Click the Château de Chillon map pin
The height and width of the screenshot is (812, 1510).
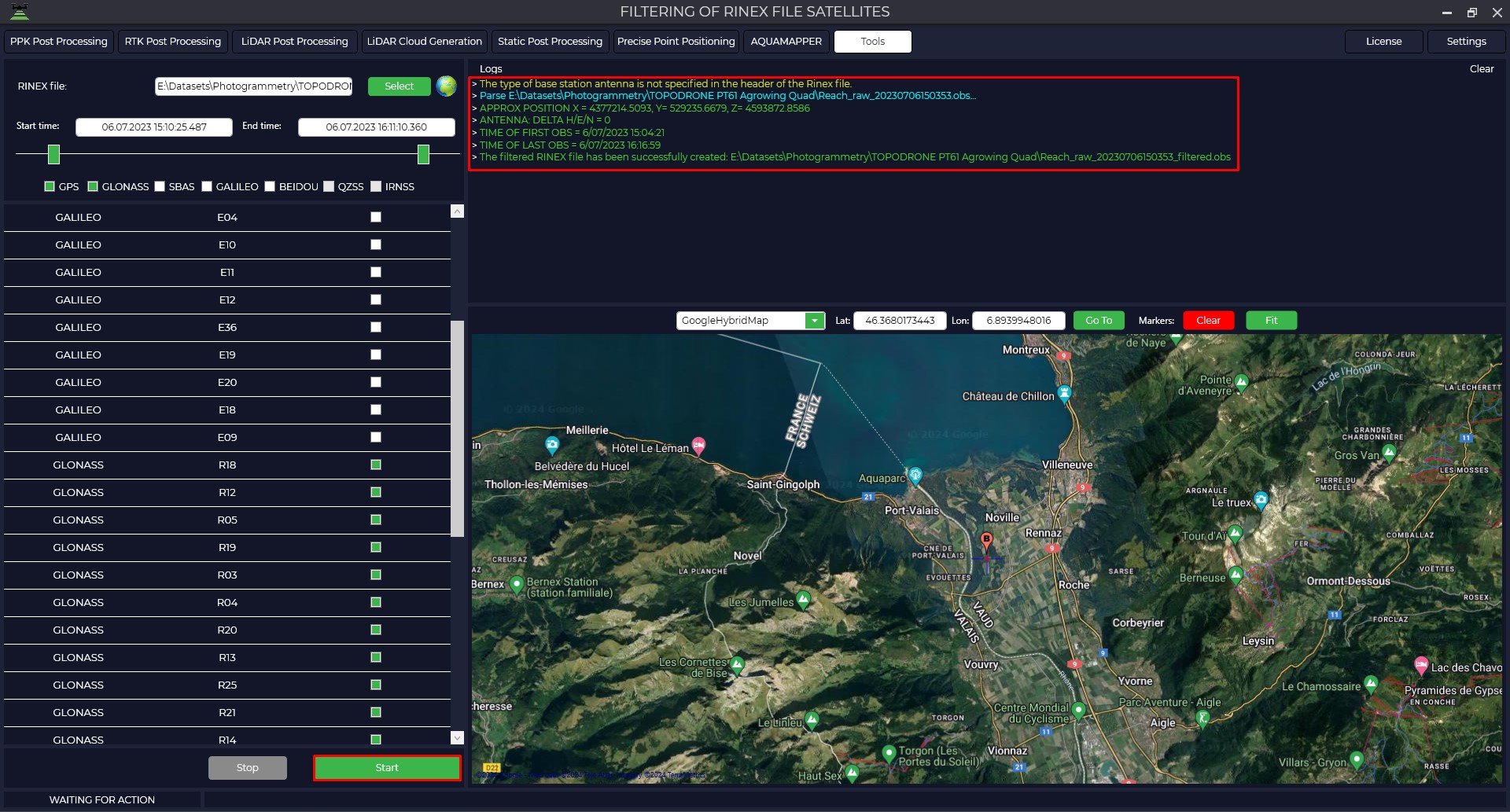1064,393
